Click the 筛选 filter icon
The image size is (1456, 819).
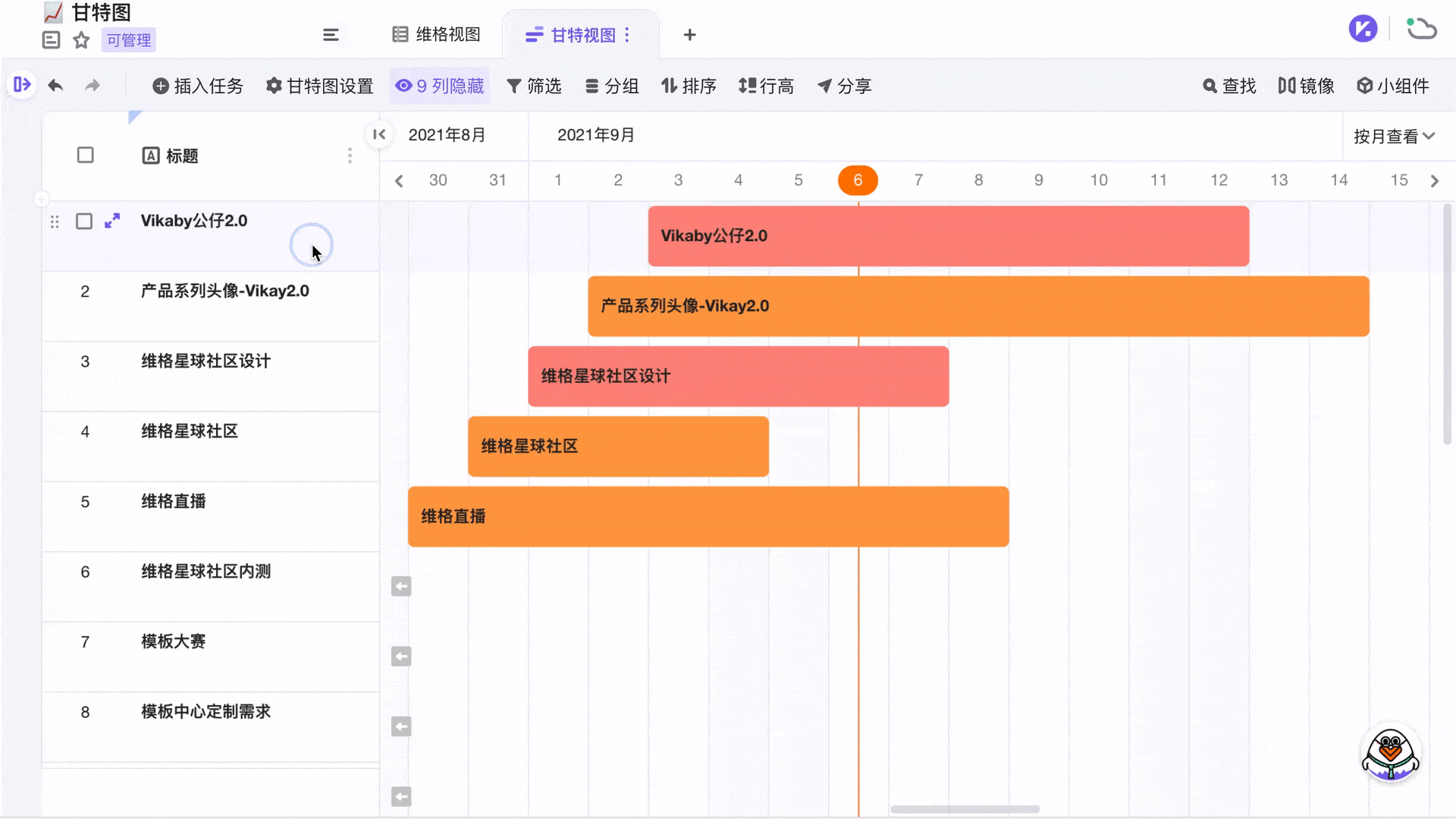tap(515, 86)
